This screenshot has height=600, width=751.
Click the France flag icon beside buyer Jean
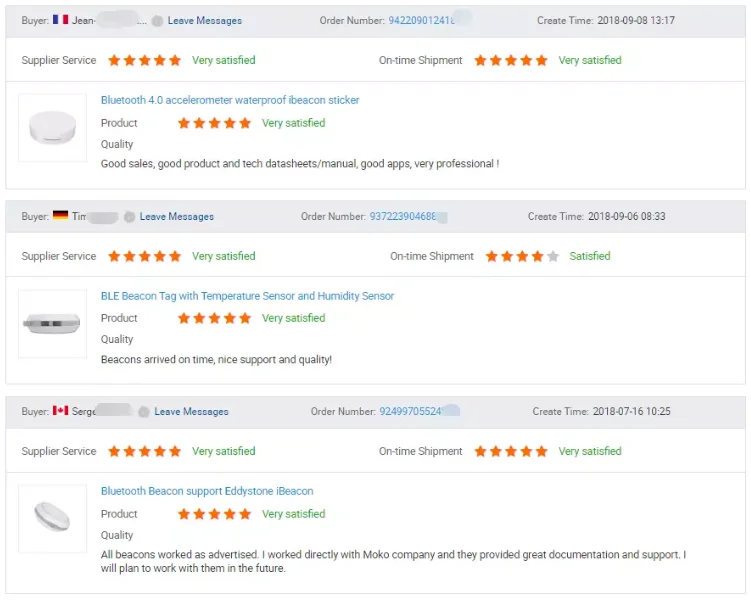[x=60, y=20]
